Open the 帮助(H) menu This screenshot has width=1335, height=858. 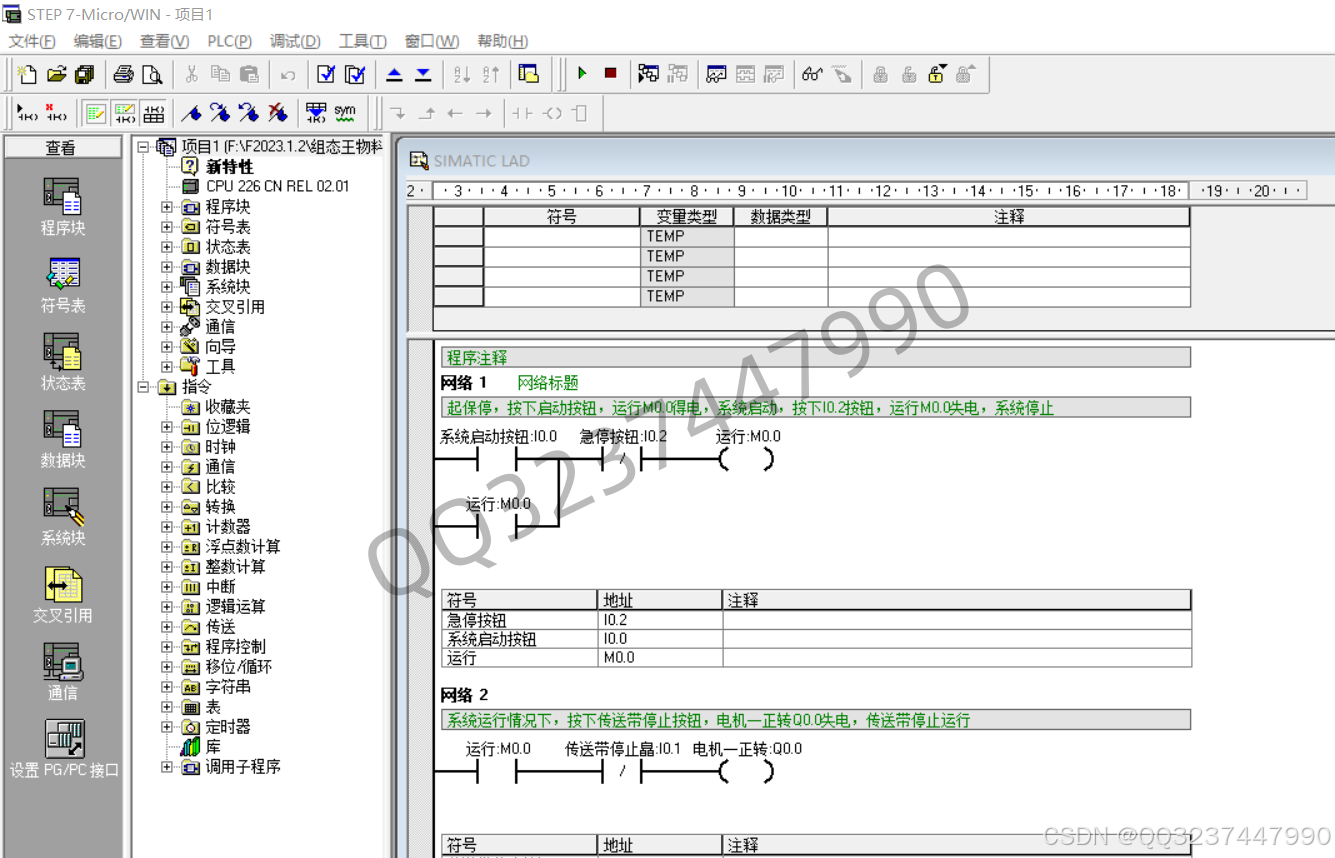[502, 41]
